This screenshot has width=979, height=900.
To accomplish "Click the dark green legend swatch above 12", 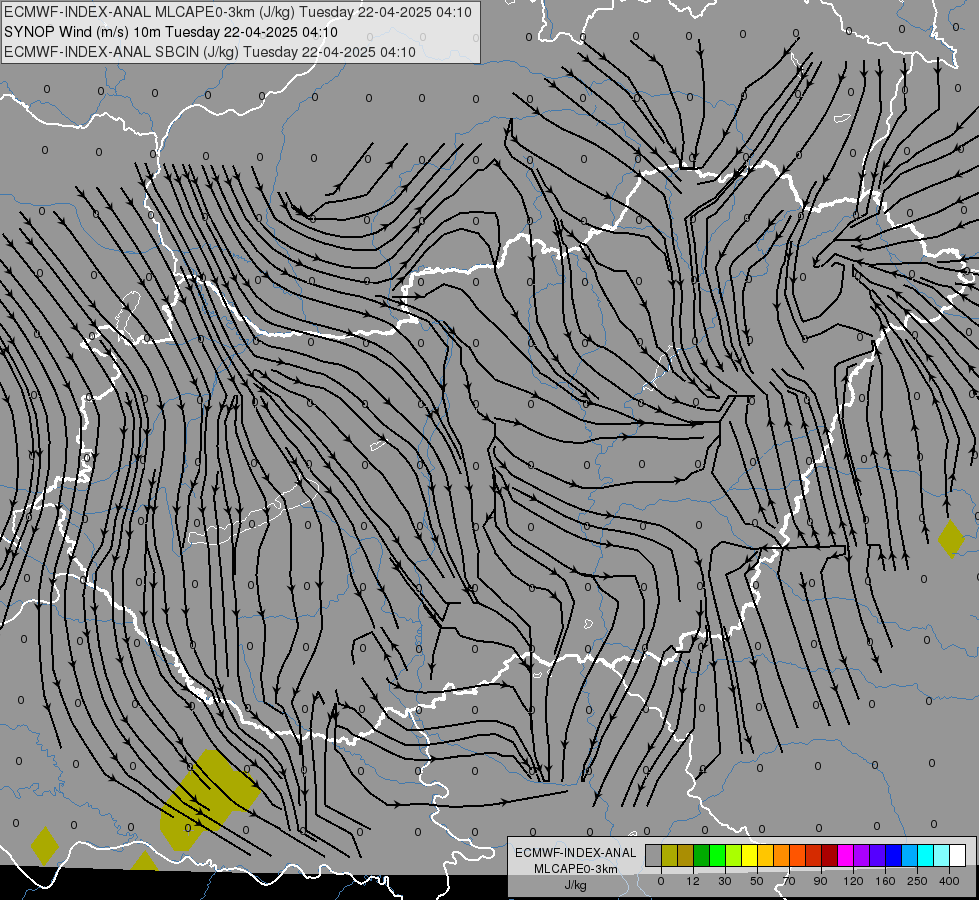I will click(x=702, y=855).
